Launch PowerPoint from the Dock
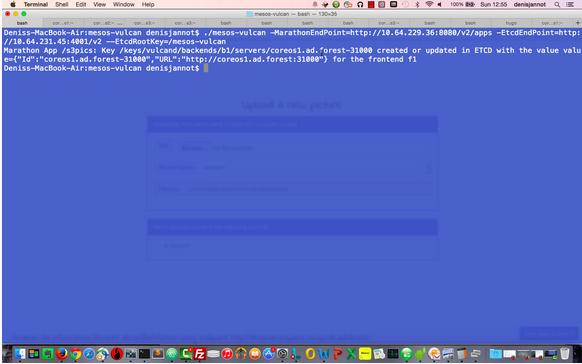 tap(337, 354)
